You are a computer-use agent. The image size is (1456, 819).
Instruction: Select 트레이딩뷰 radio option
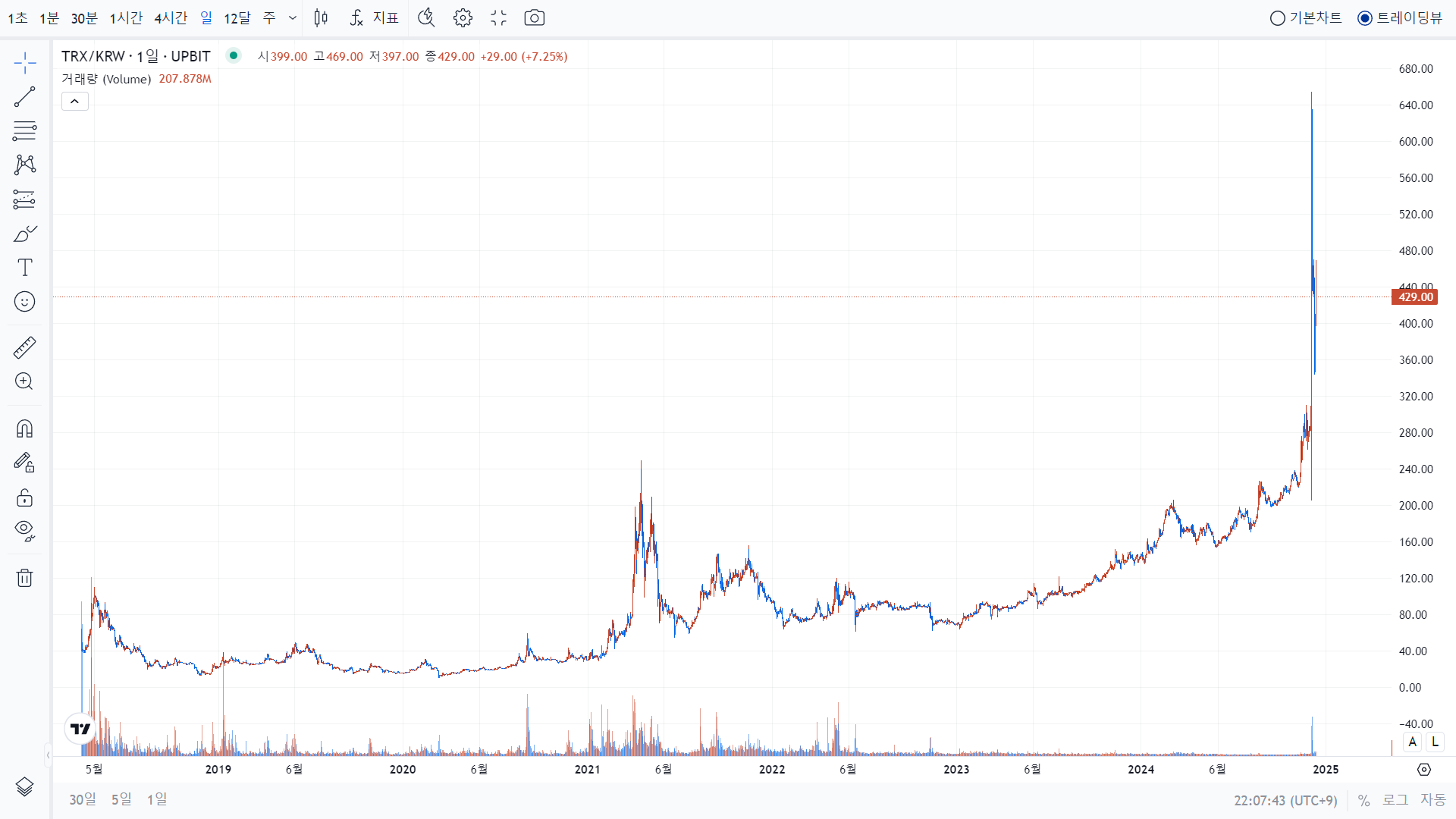tap(1365, 18)
